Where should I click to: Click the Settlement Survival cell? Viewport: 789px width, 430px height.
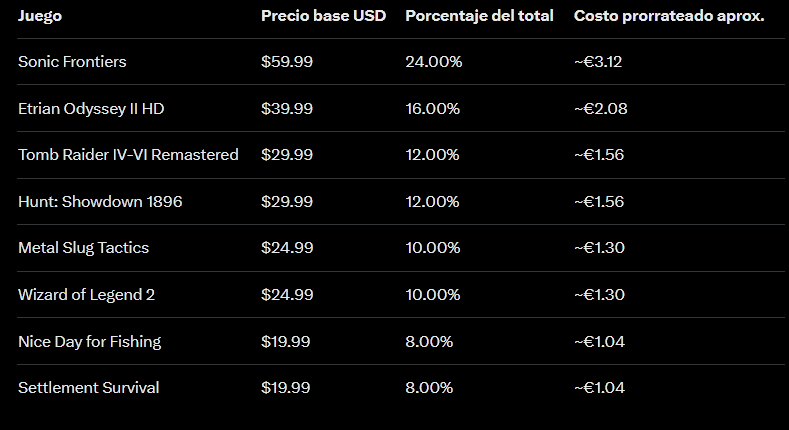[88, 388]
